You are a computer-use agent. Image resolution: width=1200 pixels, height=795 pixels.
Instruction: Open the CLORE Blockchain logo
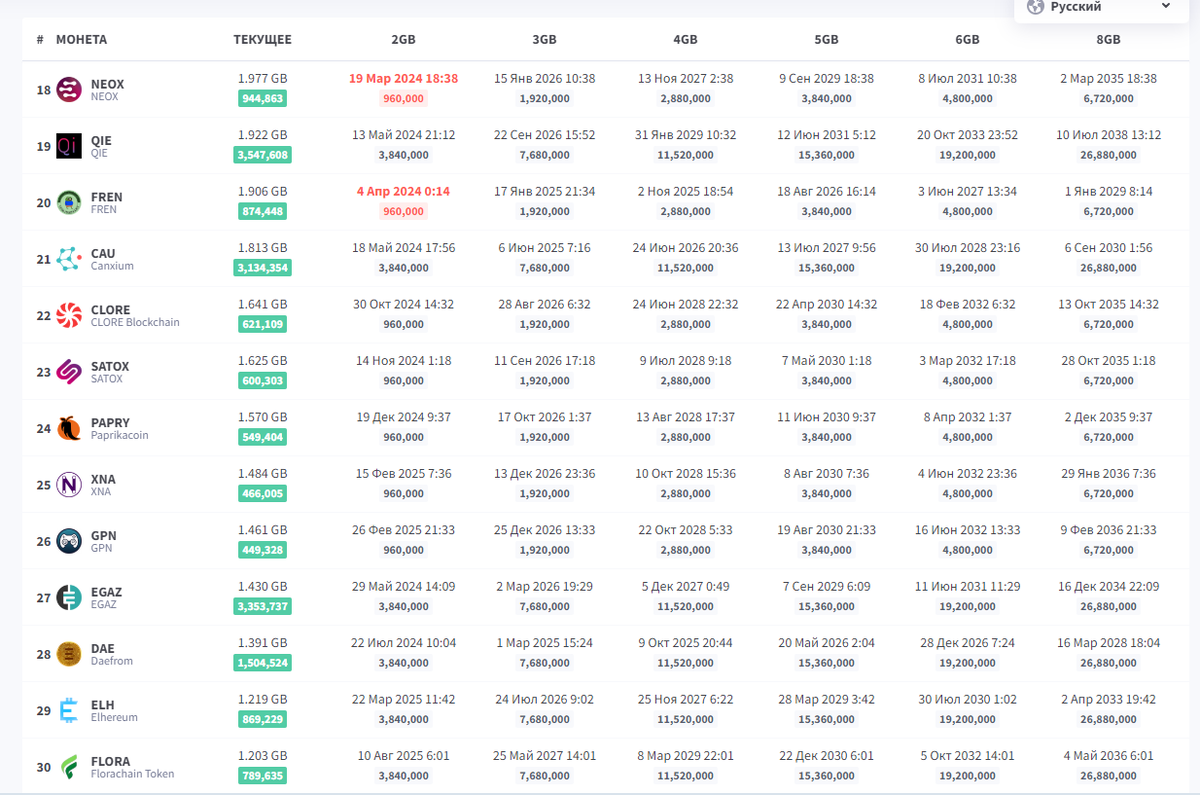[x=69, y=316]
